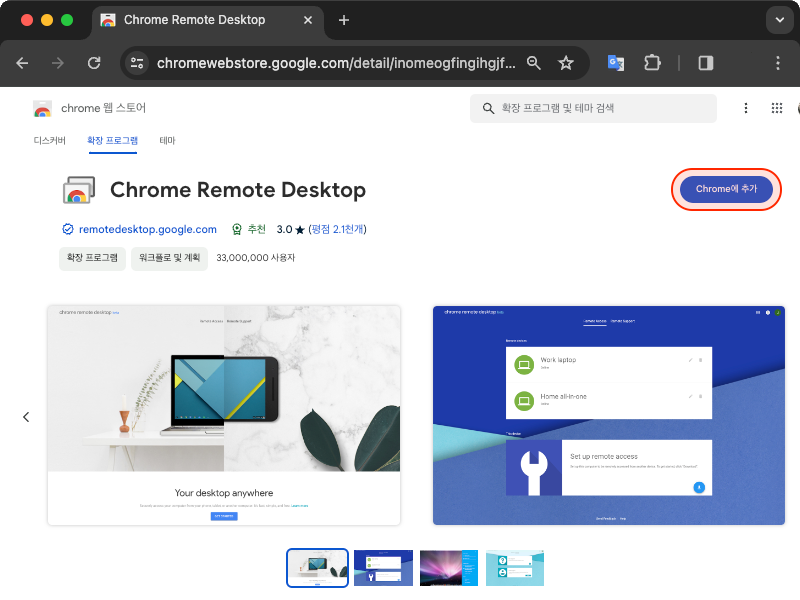Click the Chrome에 추가 button
The width and height of the screenshot is (800, 600).
726,189
